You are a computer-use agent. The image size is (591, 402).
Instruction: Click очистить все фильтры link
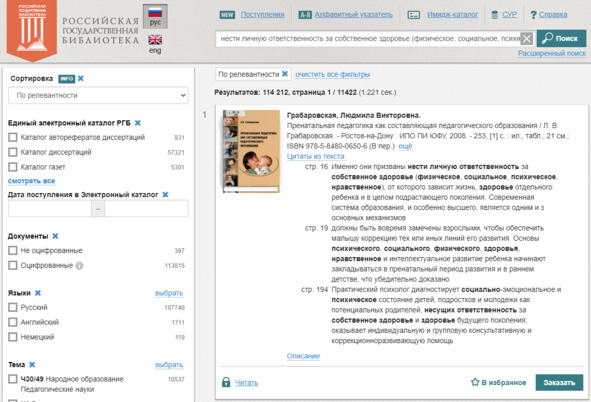tap(332, 75)
